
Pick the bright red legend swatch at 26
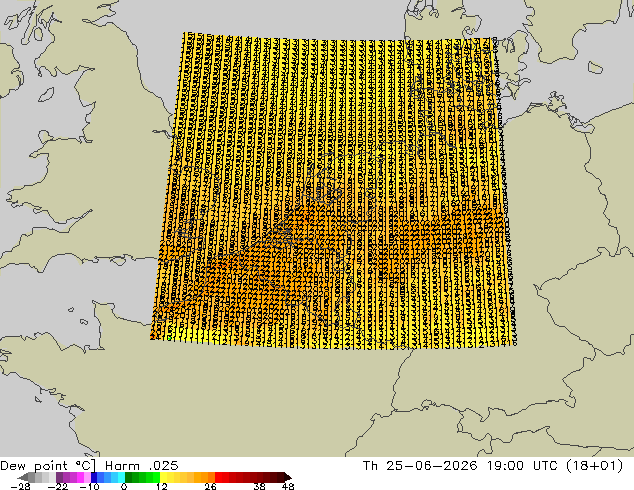218,477
